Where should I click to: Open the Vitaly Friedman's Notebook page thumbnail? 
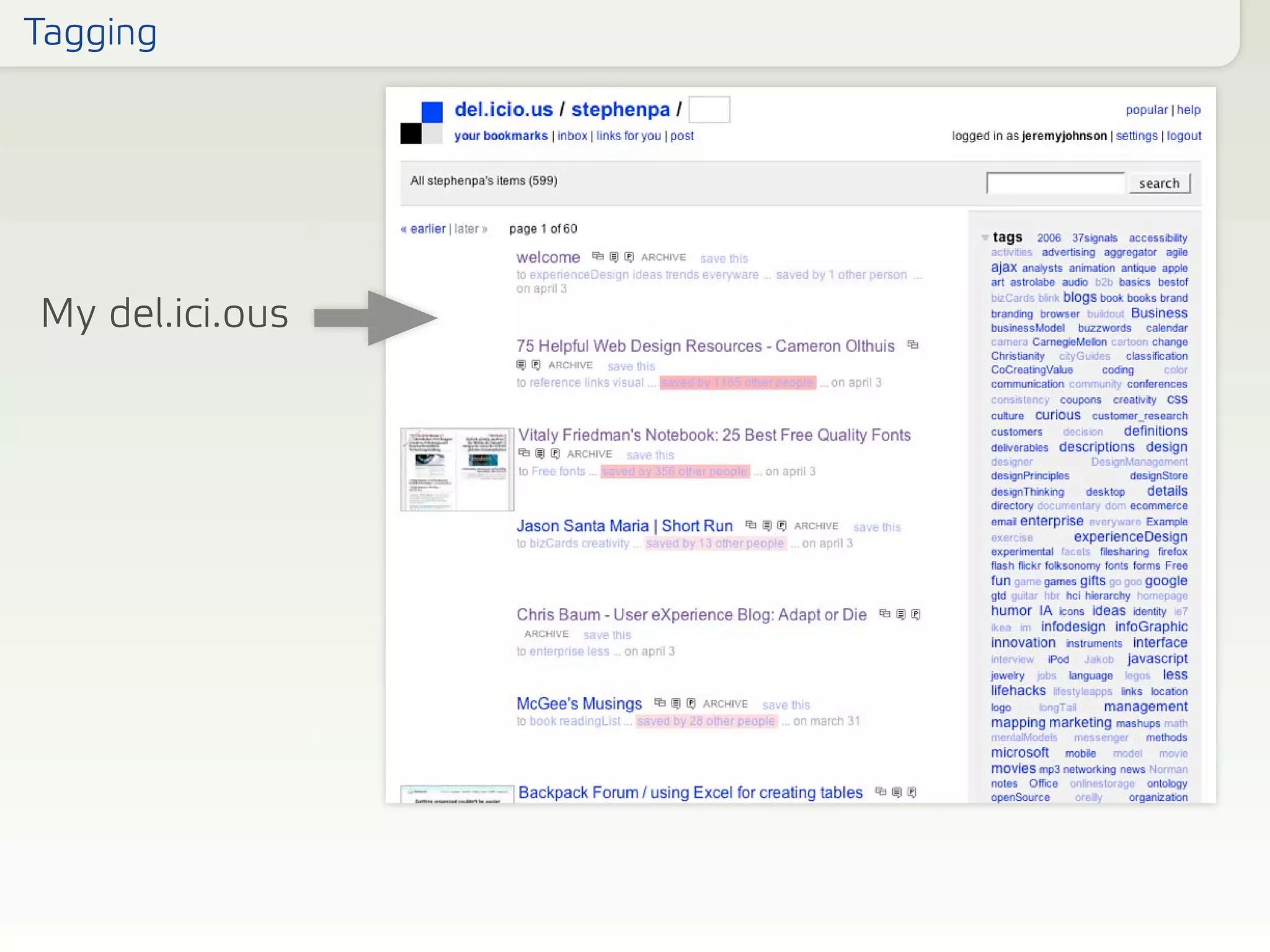(457, 469)
